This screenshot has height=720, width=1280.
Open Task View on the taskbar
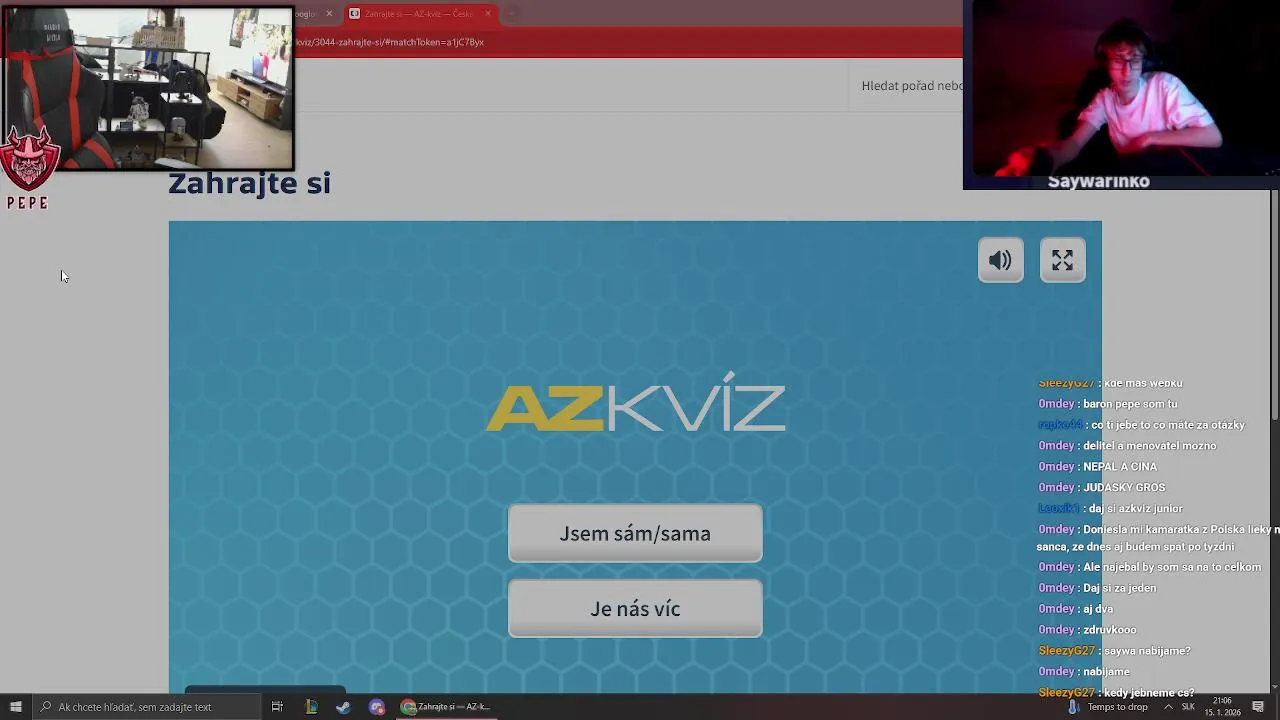pyautogui.click(x=277, y=707)
